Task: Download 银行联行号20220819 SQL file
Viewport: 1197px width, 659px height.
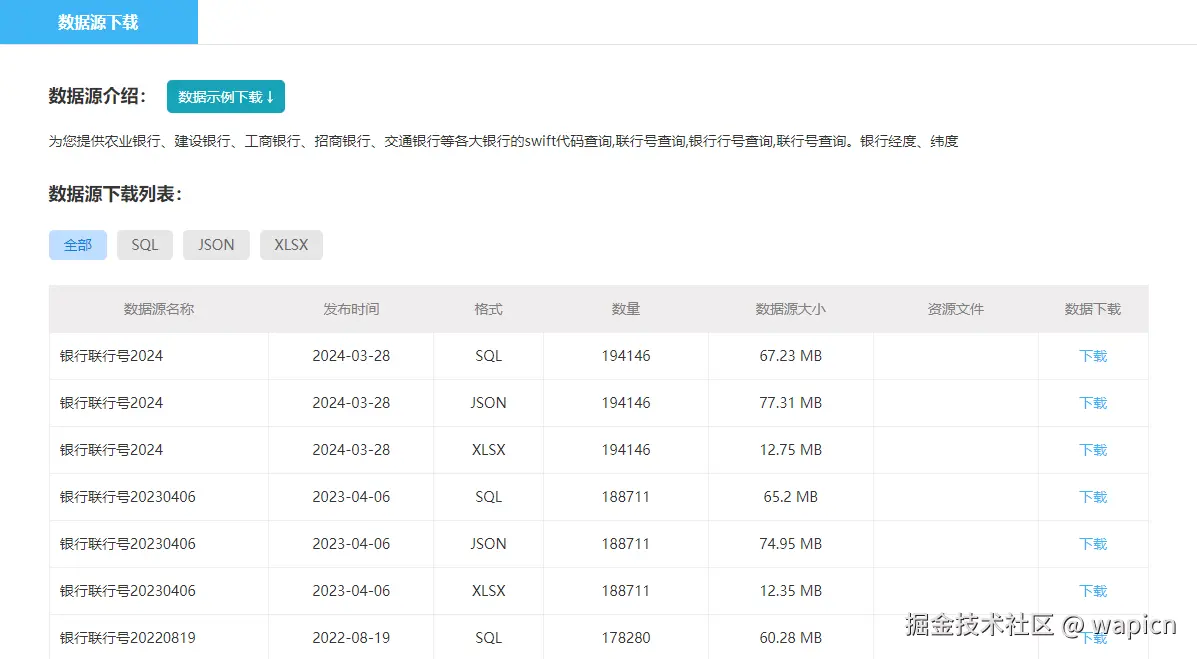Action: click(x=1093, y=637)
